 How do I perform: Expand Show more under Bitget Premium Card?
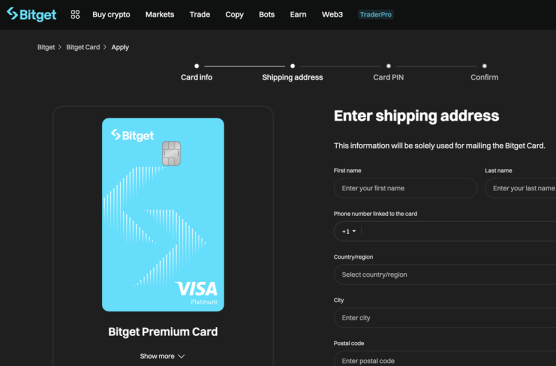pyautogui.click(x=162, y=356)
